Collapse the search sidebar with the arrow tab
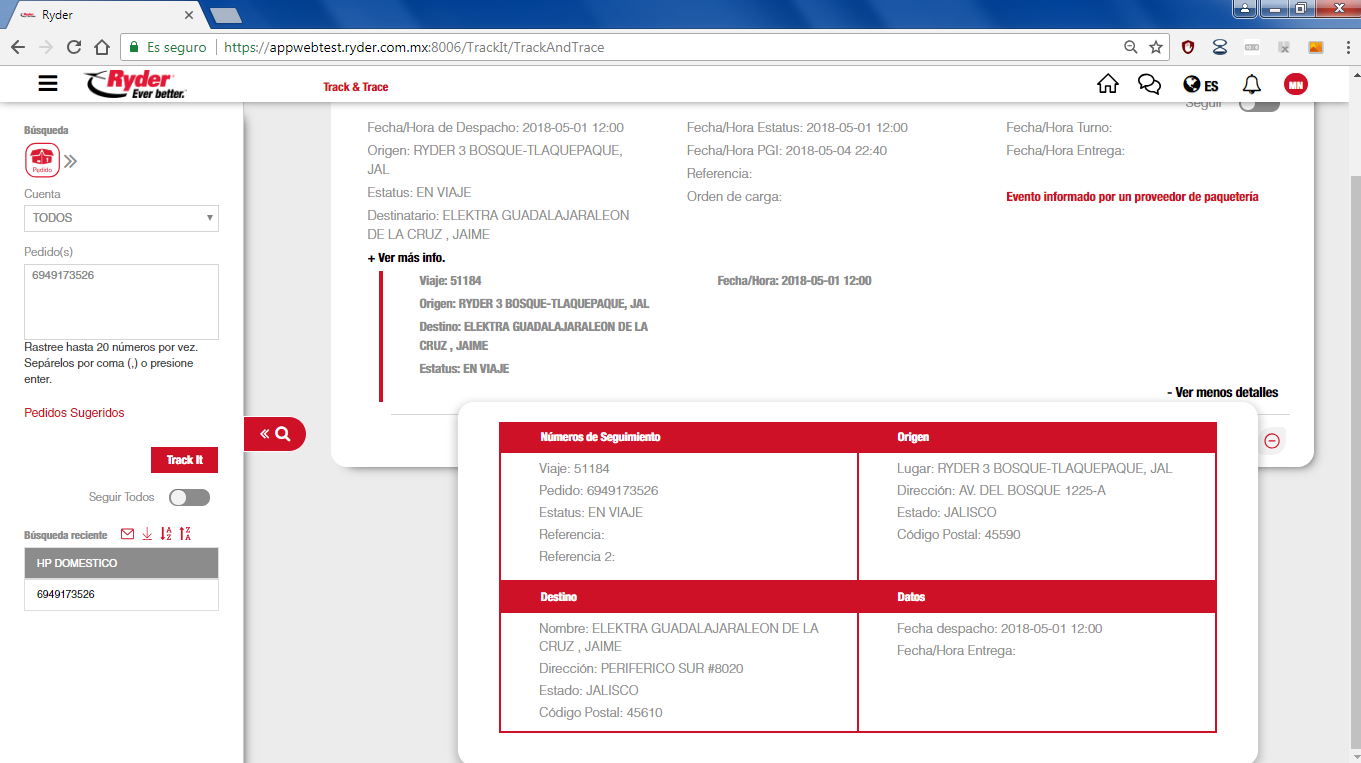This screenshot has width=1361, height=763. coord(274,434)
